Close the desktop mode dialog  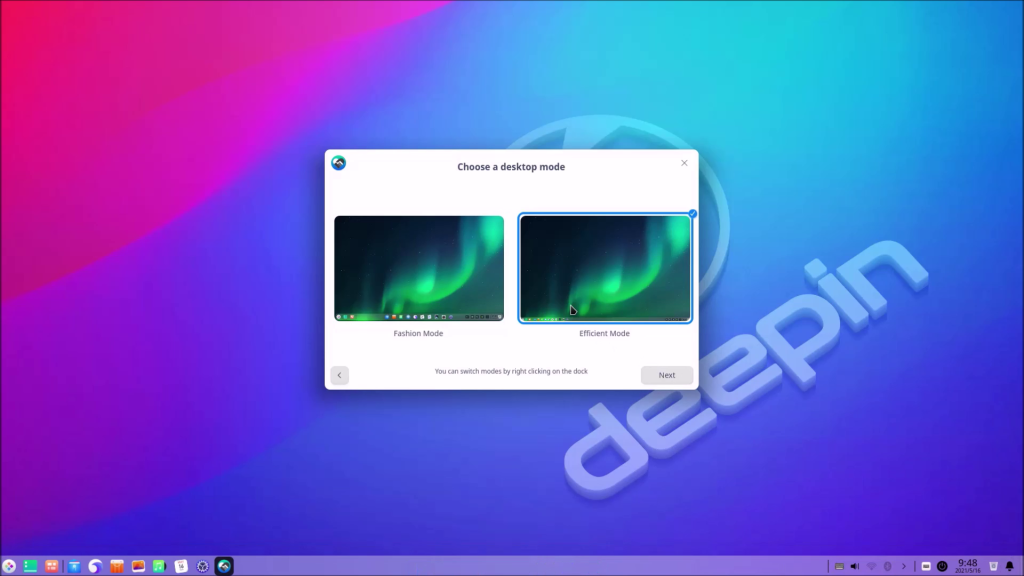coord(684,163)
